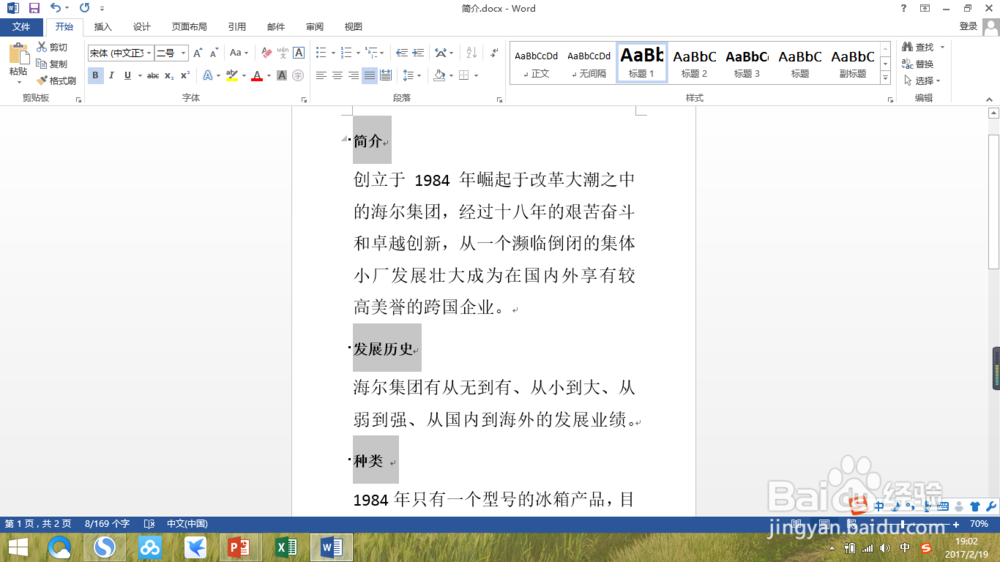
Task: Align paragraph text to the left
Action: click(321, 75)
